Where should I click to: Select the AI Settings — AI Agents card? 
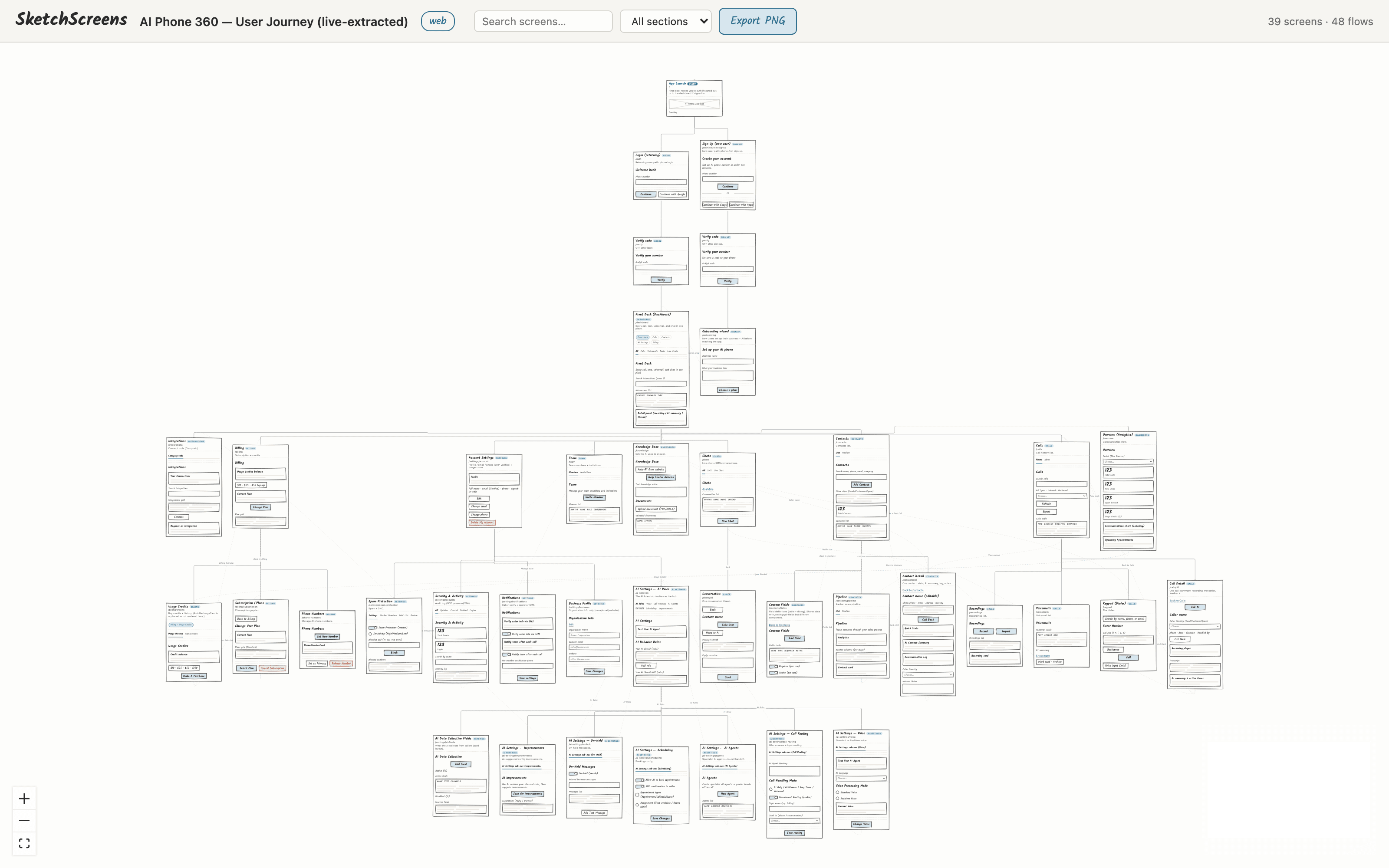728,783
